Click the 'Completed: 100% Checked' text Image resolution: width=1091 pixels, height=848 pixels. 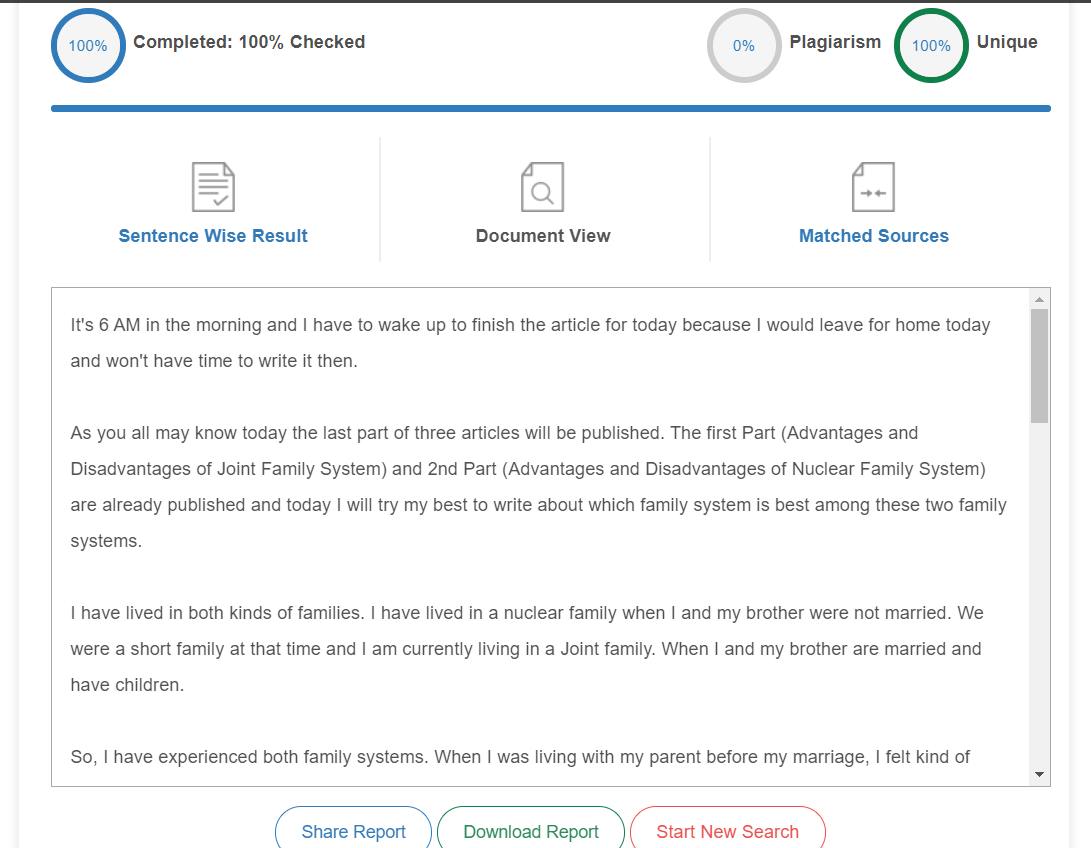point(249,42)
